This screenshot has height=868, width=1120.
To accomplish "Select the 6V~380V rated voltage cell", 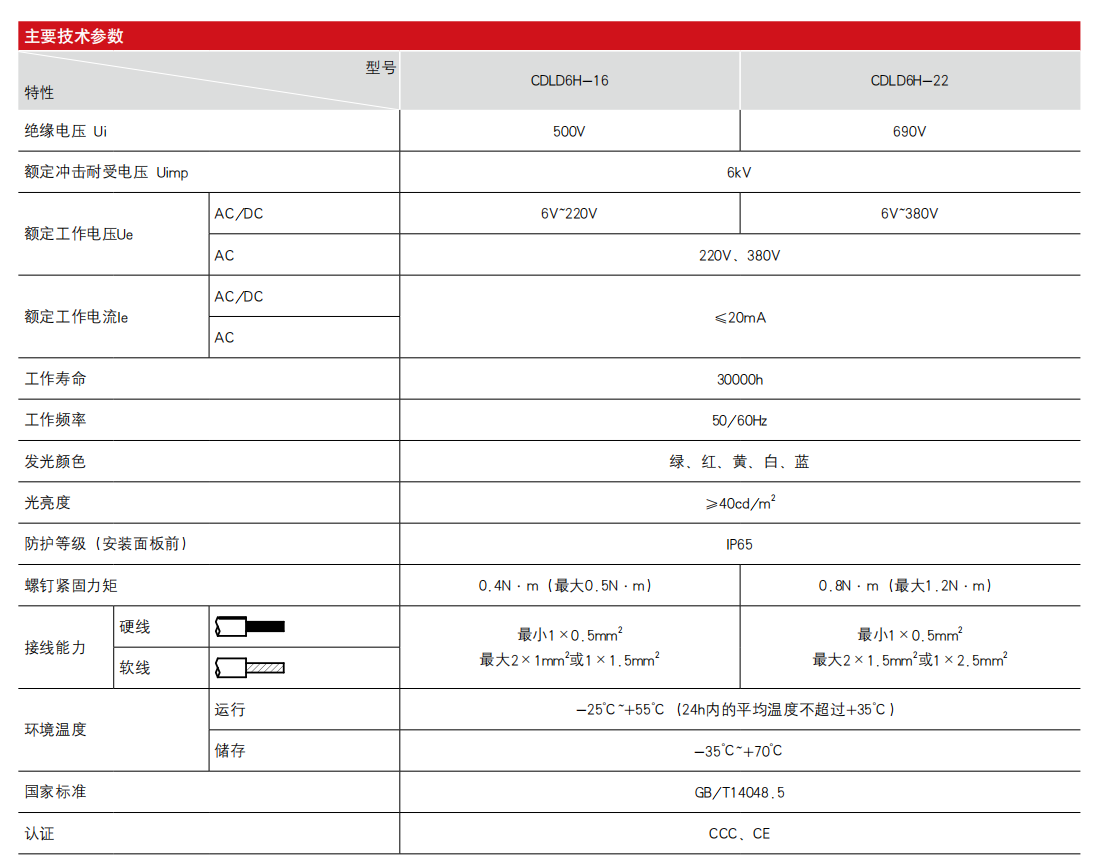I will click(909, 214).
